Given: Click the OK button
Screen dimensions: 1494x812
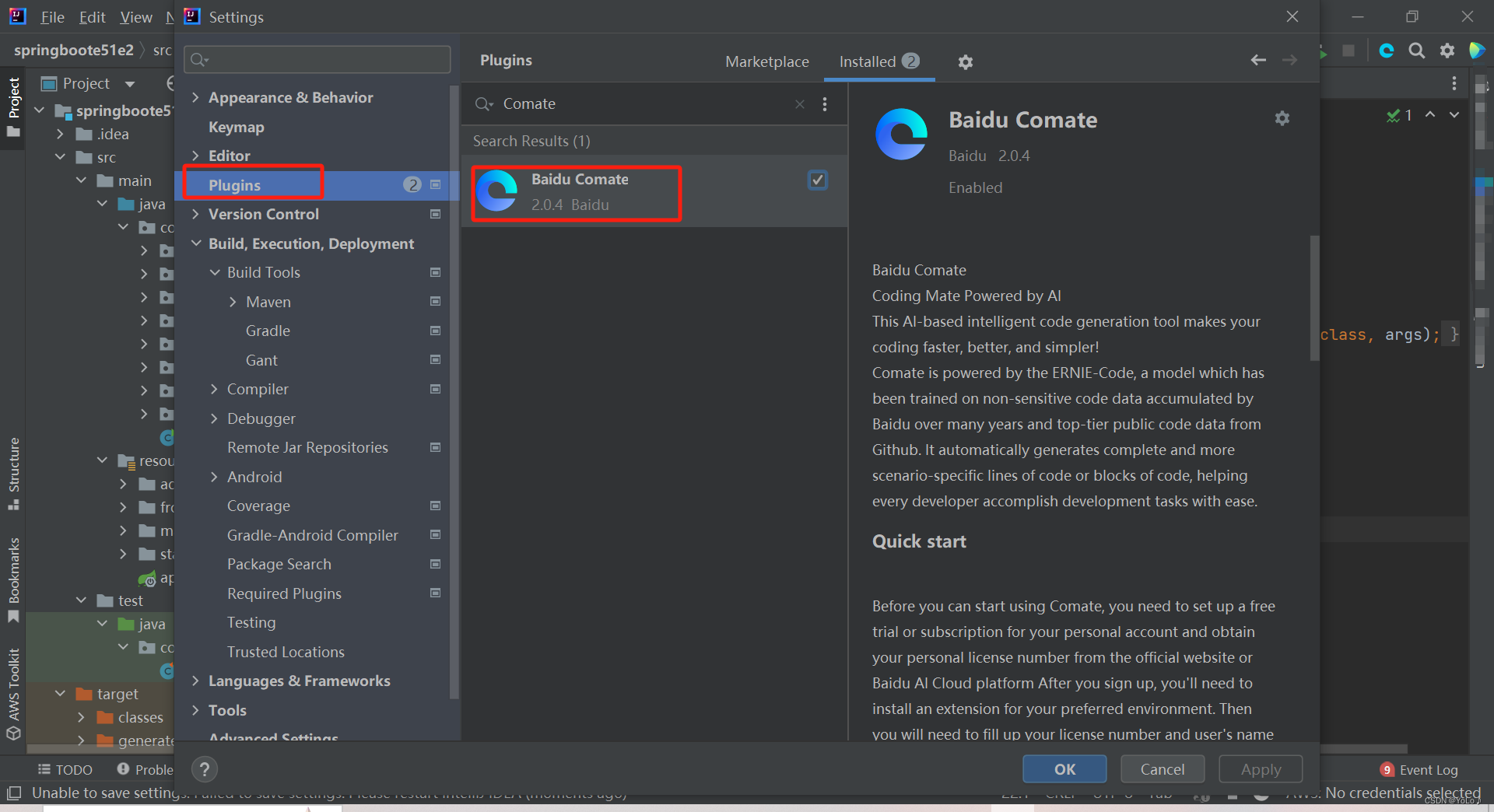Looking at the screenshot, I should pyautogui.click(x=1064, y=769).
